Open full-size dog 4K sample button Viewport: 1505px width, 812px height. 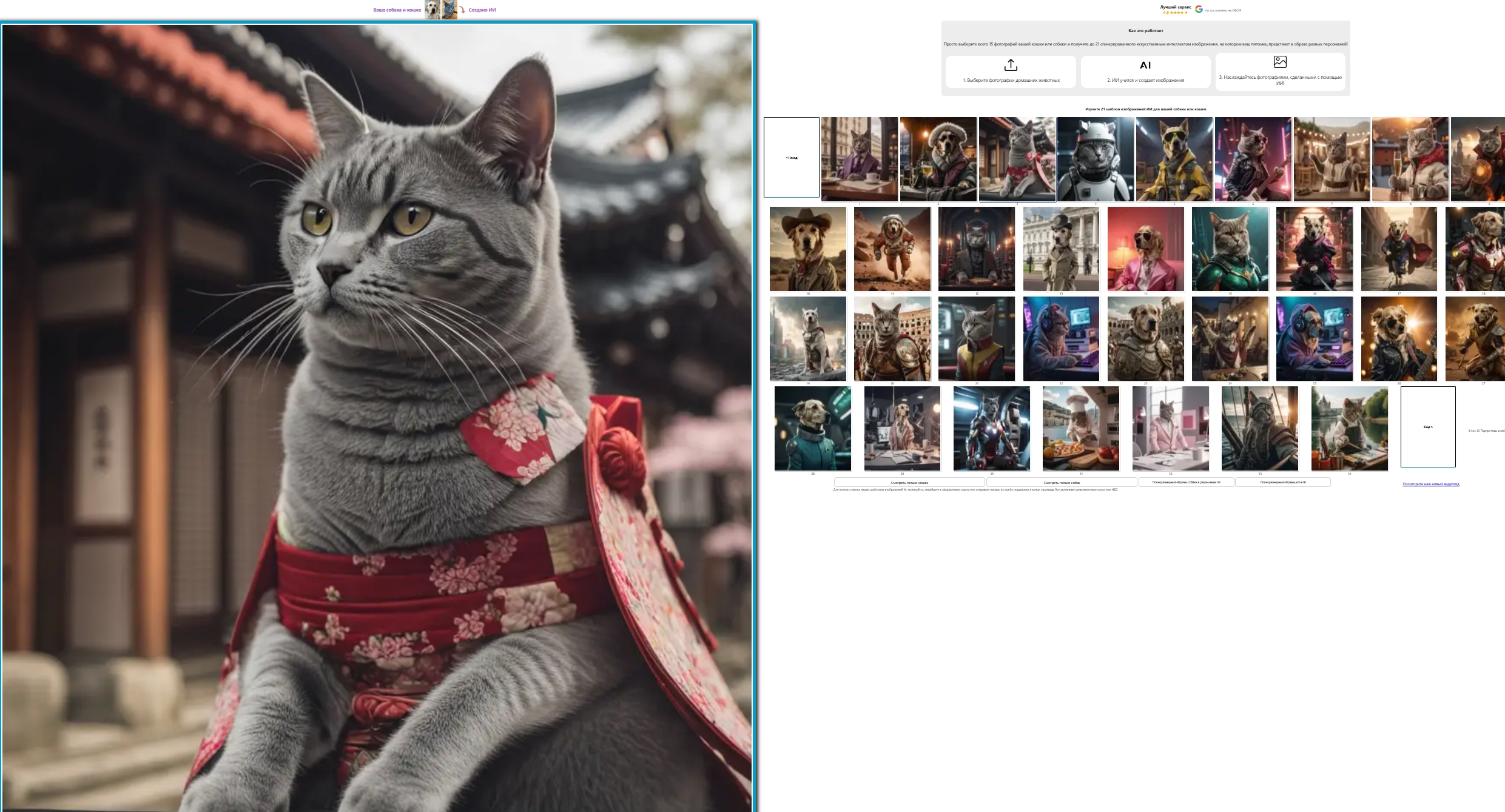(x=1186, y=482)
